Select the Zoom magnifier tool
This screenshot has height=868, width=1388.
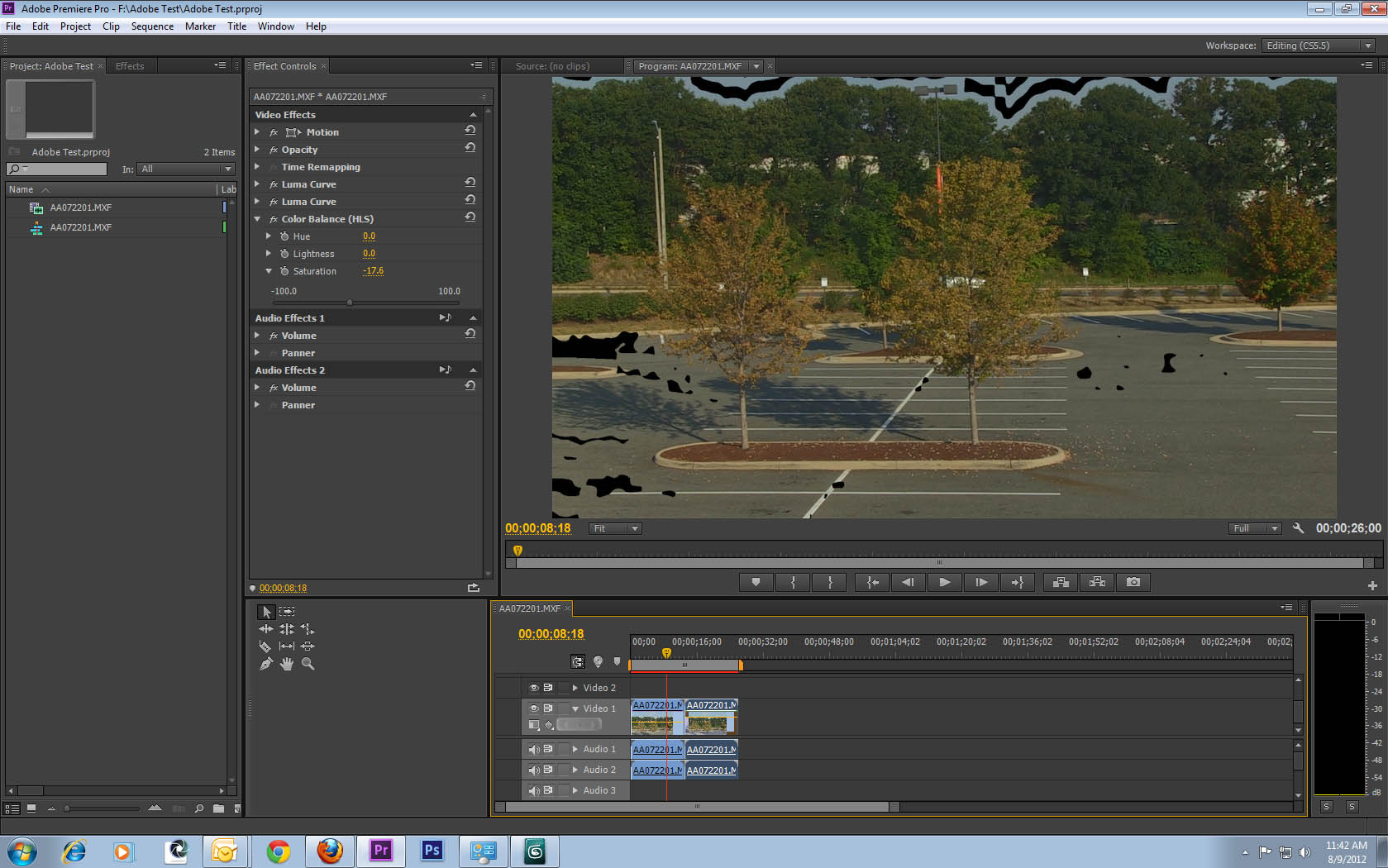(x=308, y=664)
